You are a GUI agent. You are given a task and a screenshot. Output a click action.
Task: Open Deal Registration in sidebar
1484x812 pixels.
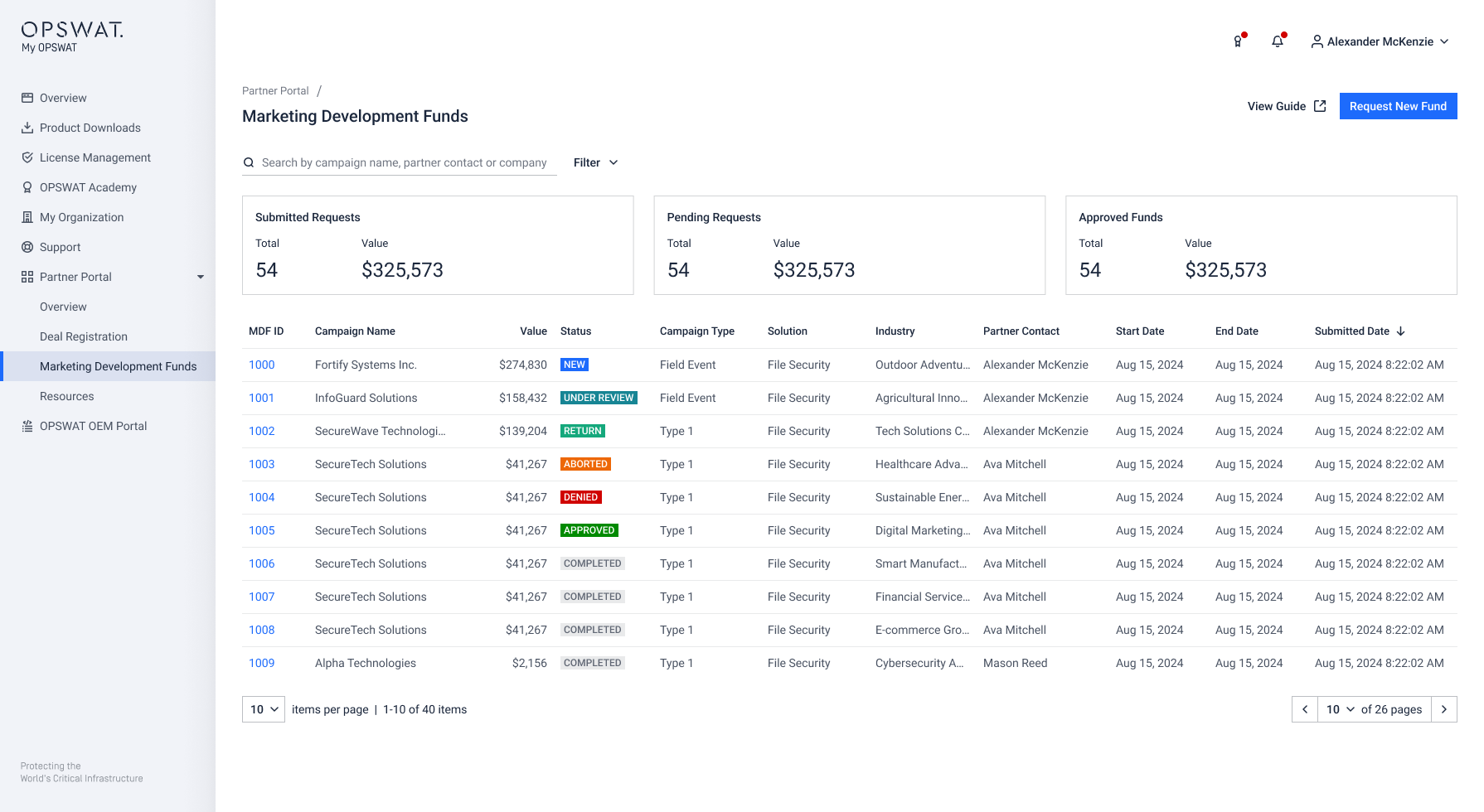pos(84,336)
